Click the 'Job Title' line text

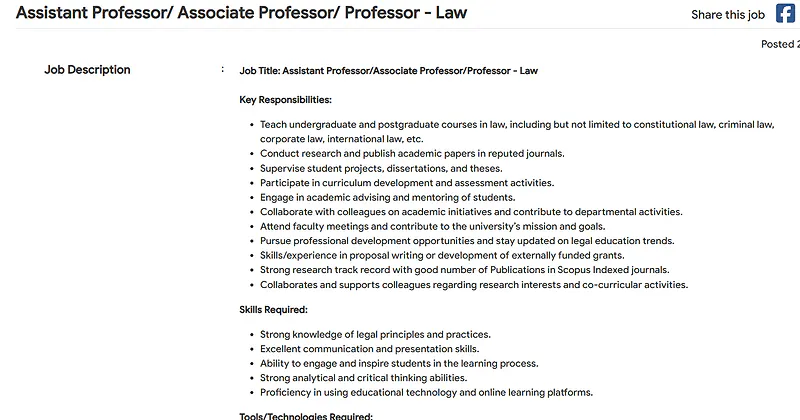point(388,71)
